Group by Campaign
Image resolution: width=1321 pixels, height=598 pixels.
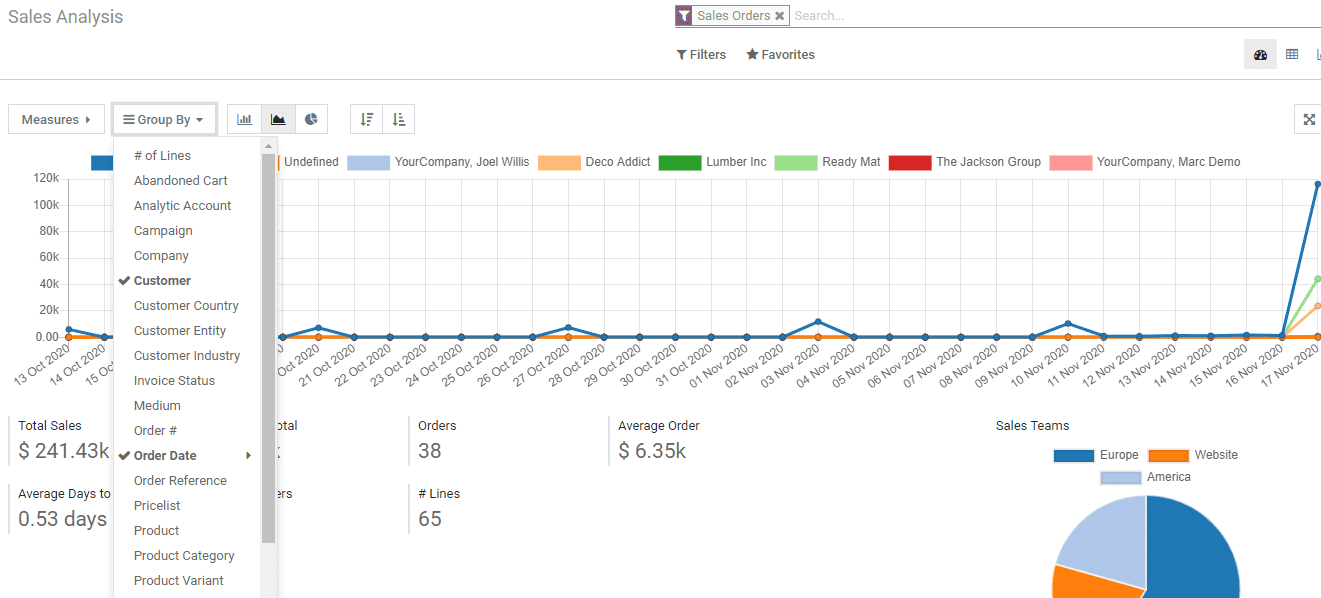tap(163, 231)
